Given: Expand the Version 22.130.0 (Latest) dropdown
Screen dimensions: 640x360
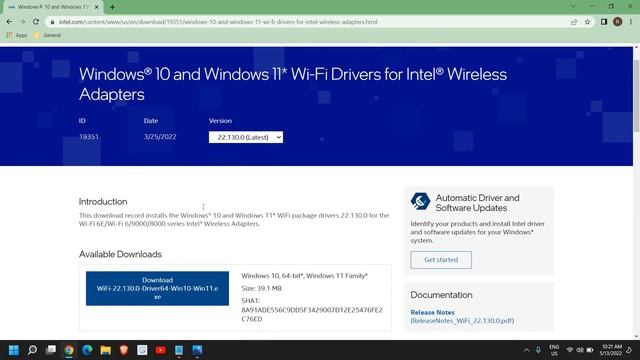Looking at the screenshot, I should click(x=246, y=137).
